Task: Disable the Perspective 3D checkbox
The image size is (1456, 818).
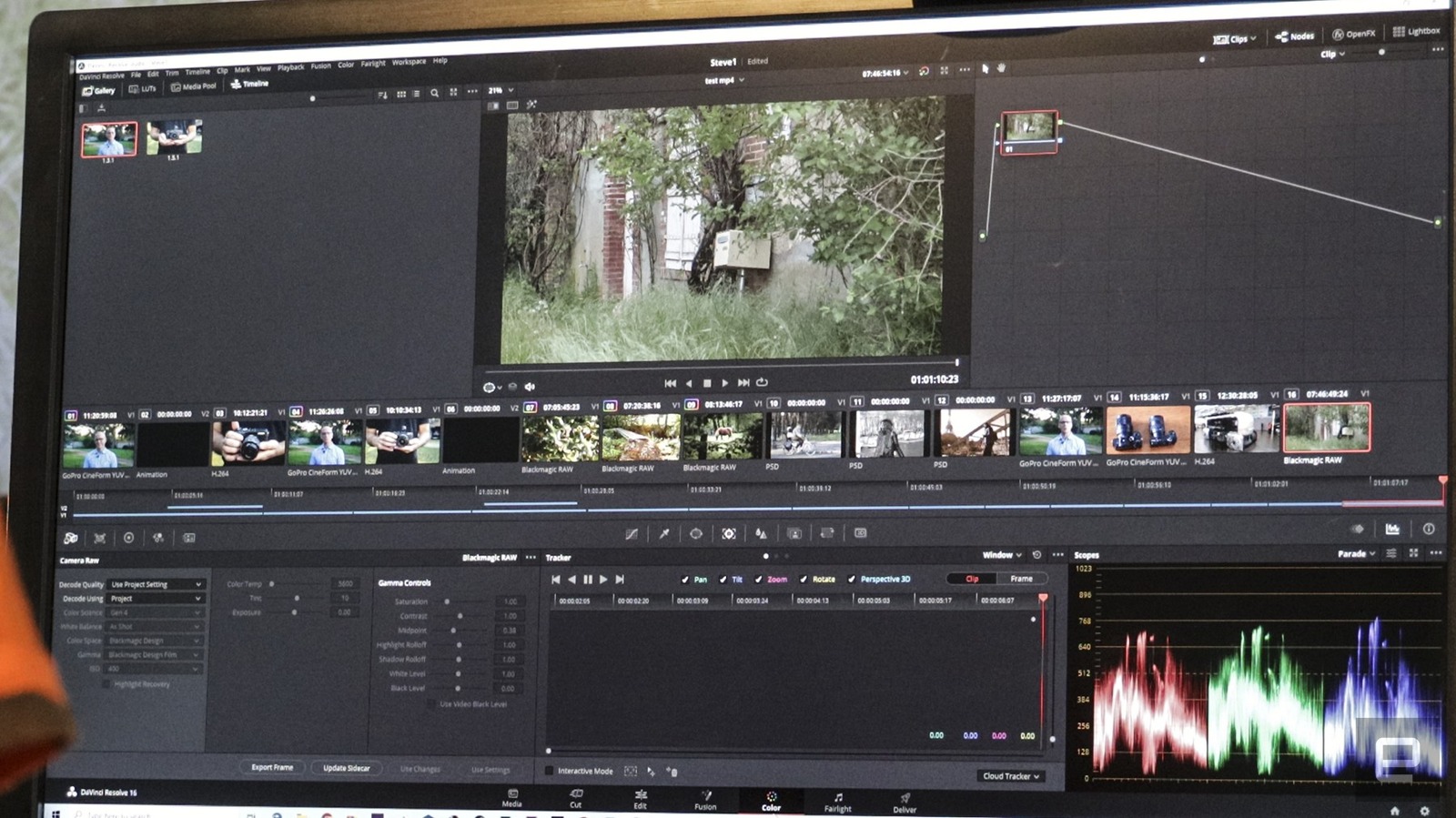Action: 852,580
